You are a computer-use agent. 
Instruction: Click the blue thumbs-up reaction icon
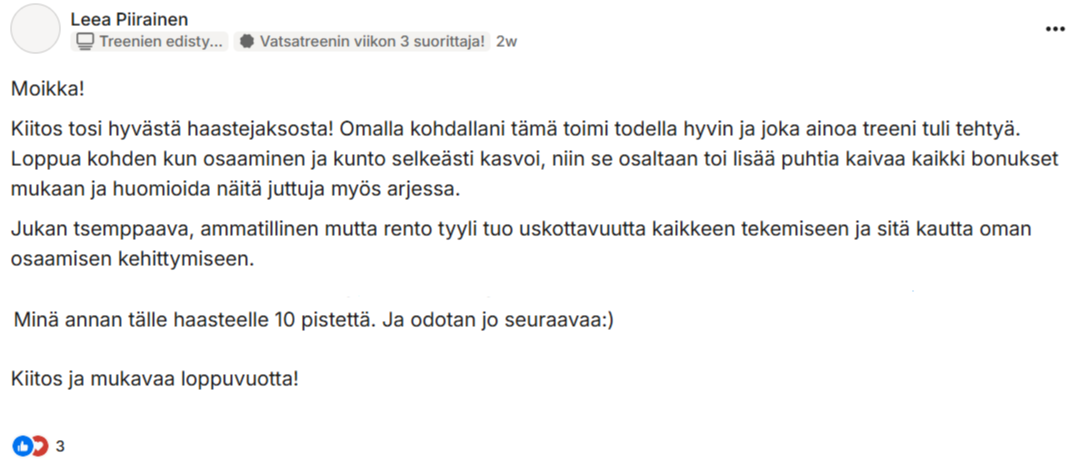click(22, 447)
